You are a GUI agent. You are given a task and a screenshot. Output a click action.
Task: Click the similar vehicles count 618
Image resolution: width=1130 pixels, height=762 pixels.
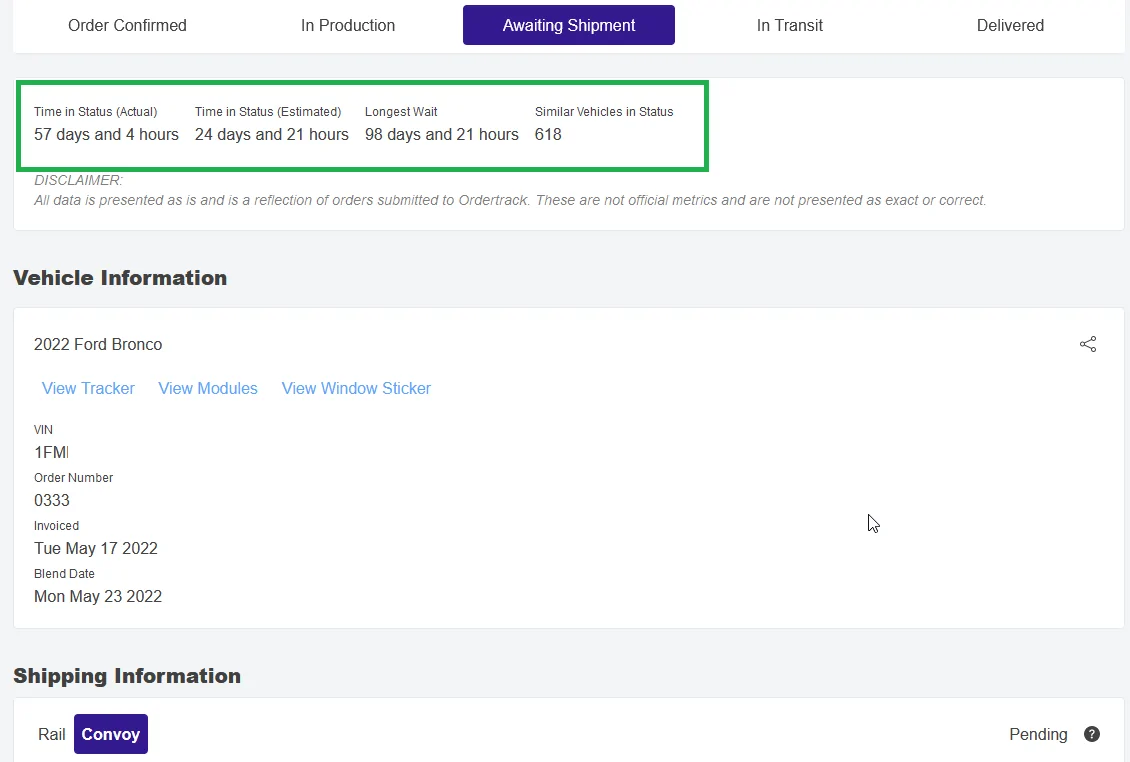click(548, 135)
